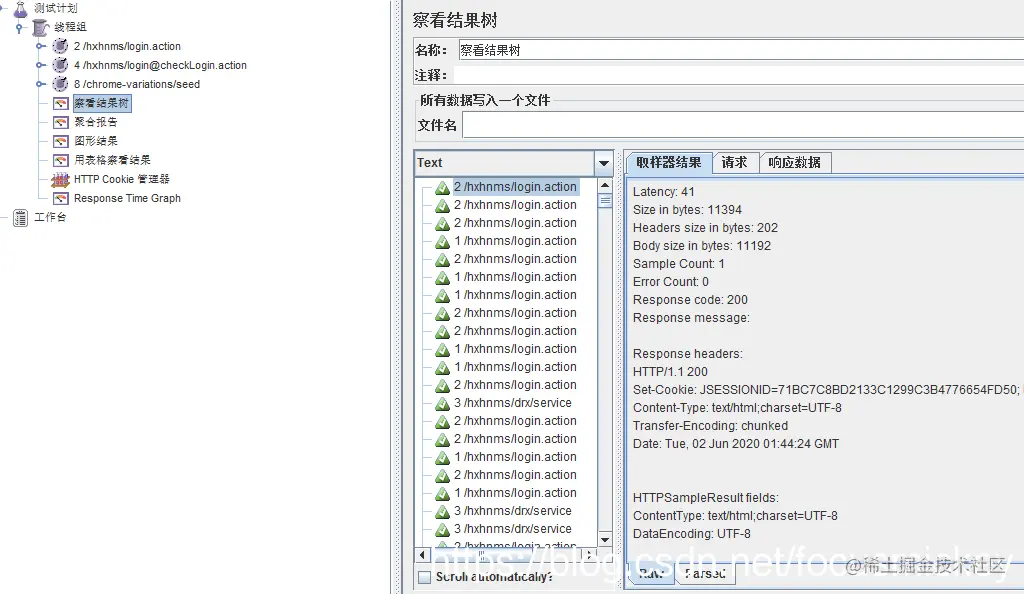
Task: Click the 'Error Count: 0' line
Action: [x=671, y=282]
